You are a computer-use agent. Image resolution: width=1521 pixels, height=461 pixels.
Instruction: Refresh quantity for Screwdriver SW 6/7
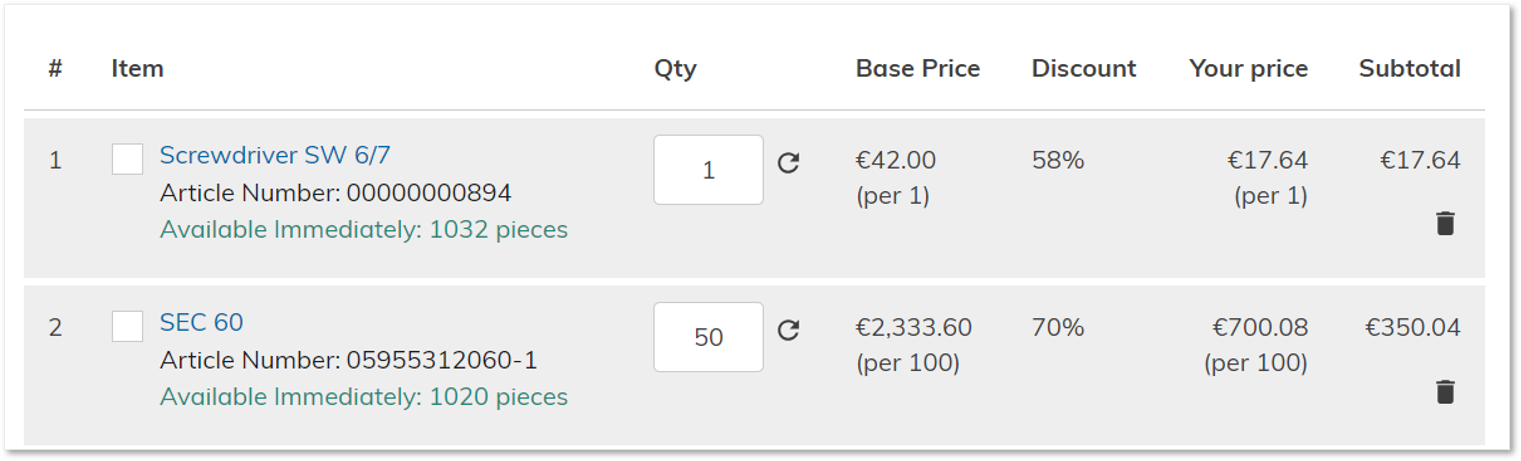pos(788,162)
